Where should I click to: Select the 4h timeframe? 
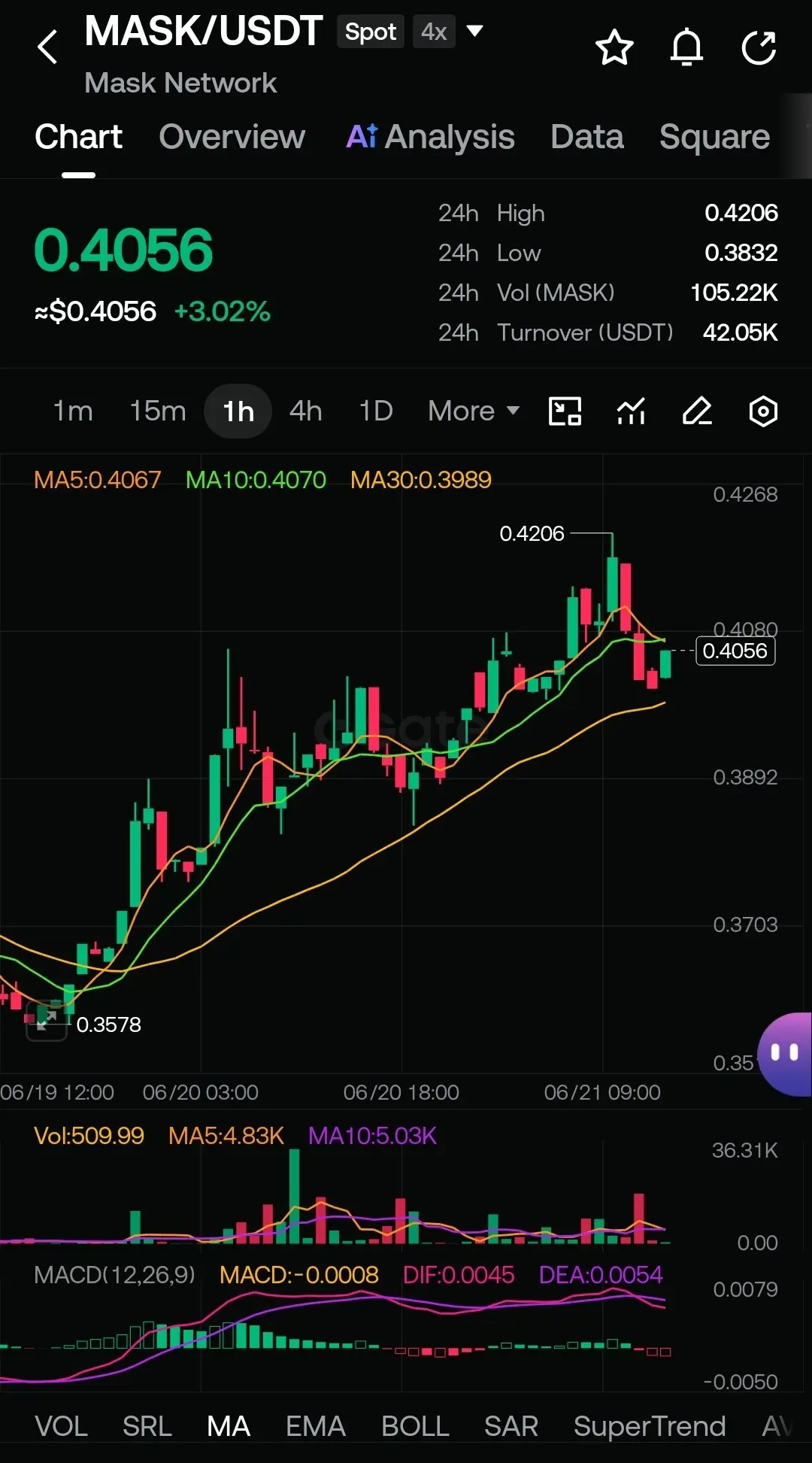[x=306, y=411]
